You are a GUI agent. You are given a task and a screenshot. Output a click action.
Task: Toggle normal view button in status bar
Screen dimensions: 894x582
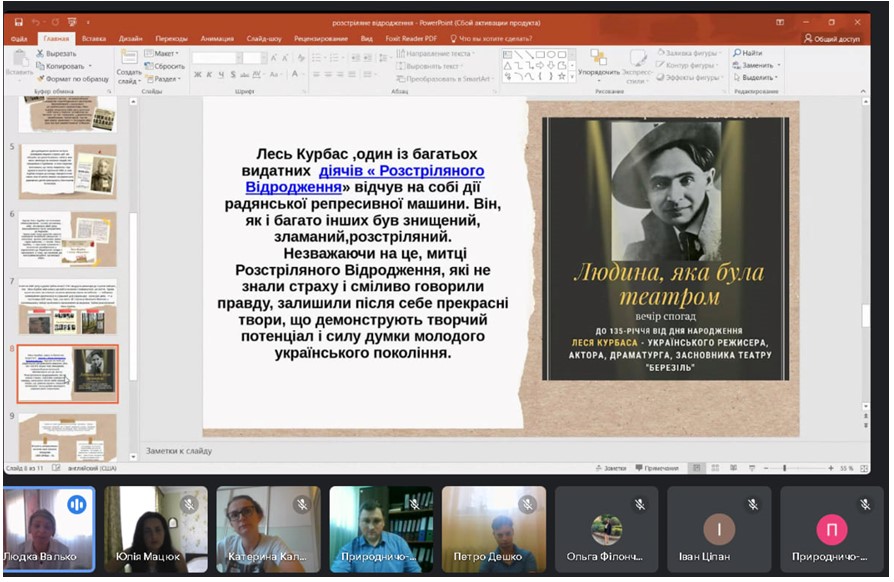(x=696, y=468)
